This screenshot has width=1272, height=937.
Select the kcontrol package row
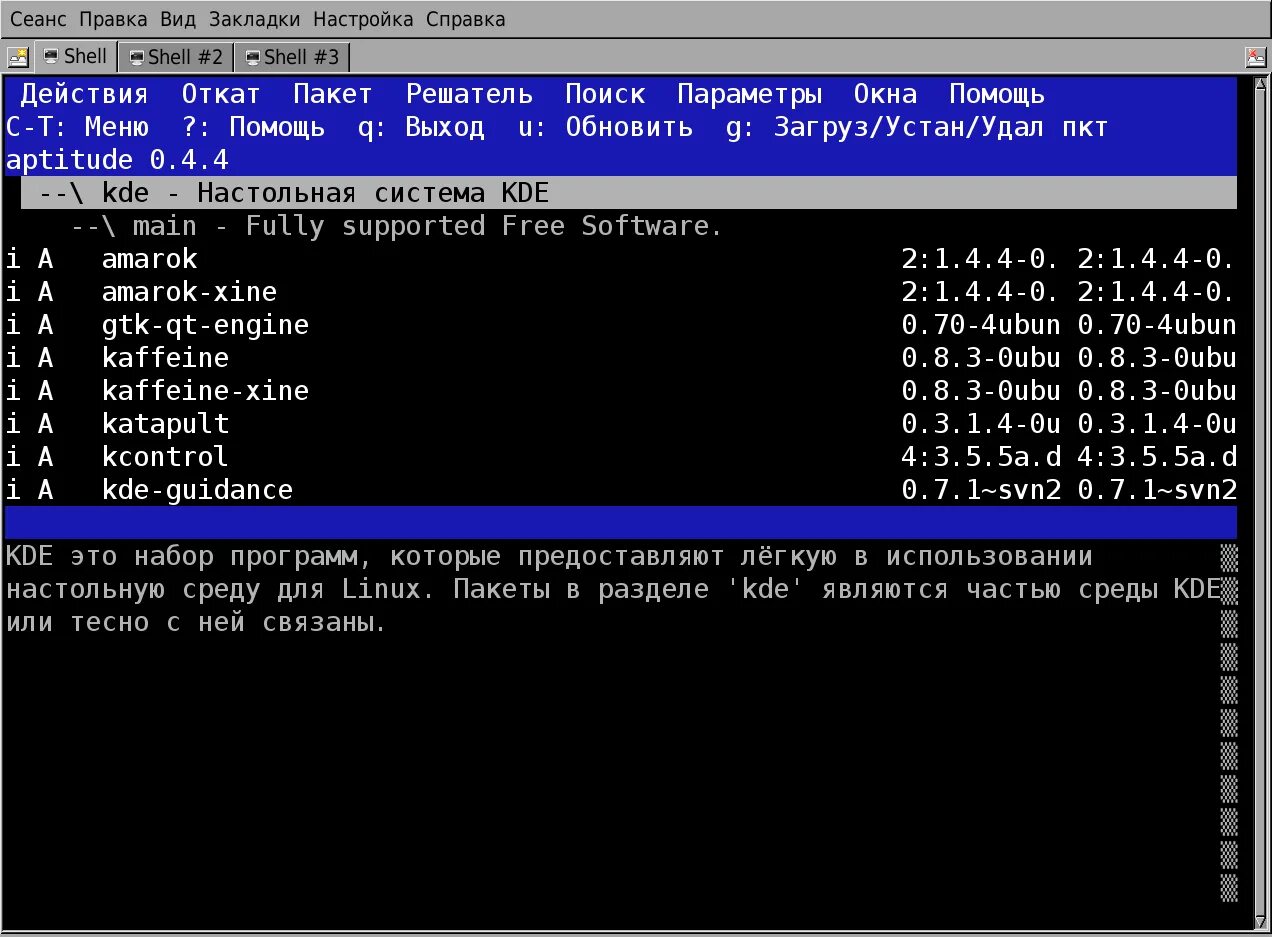(621, 457)
